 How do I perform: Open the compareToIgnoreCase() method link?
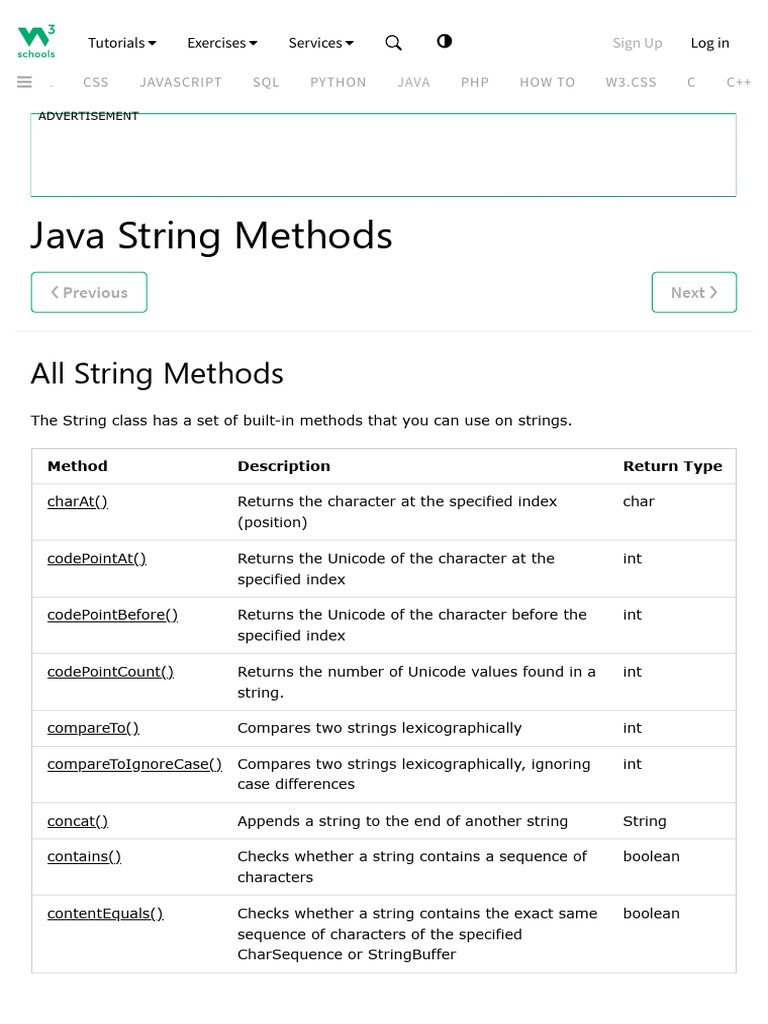click(134, 764)
